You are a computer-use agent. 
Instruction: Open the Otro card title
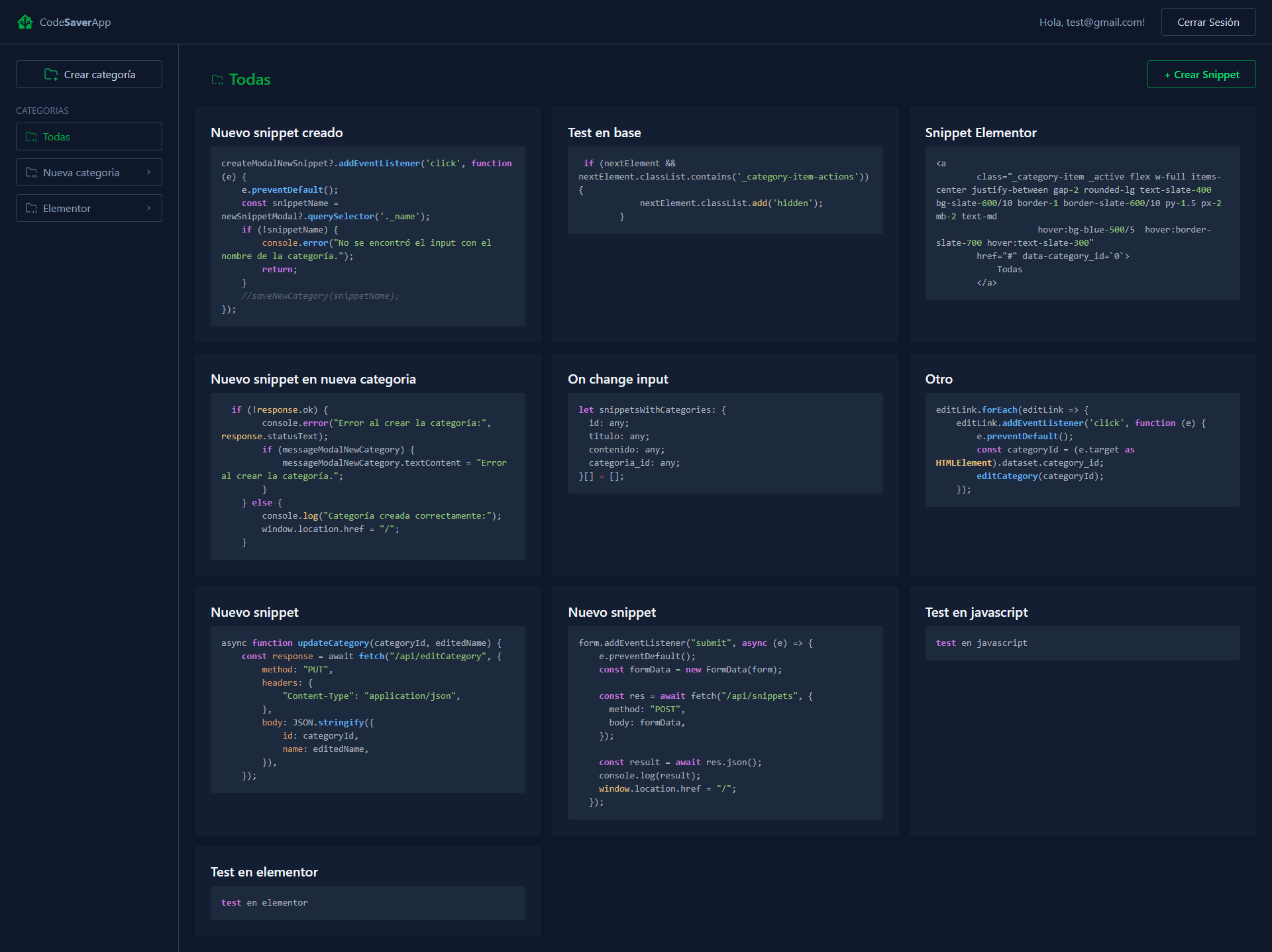(939, 379)
